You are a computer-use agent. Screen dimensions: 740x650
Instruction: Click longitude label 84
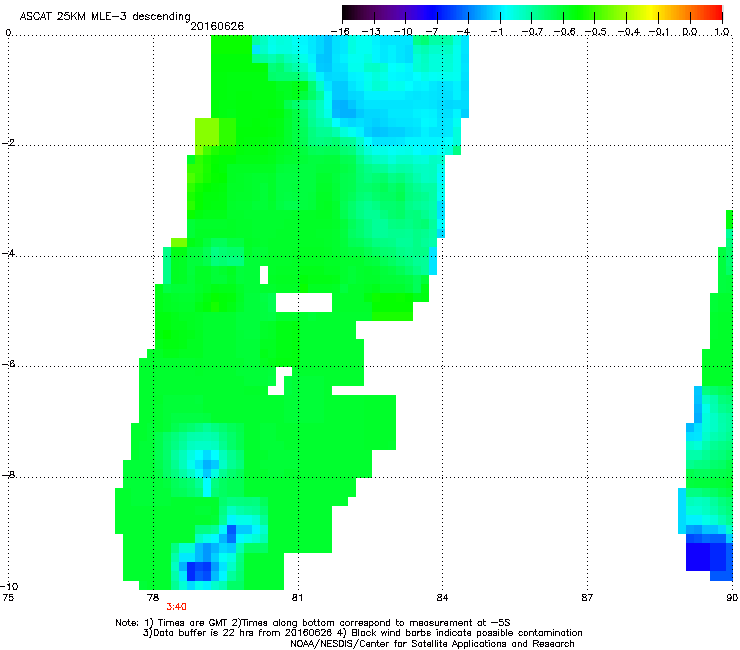pos(442,598)
